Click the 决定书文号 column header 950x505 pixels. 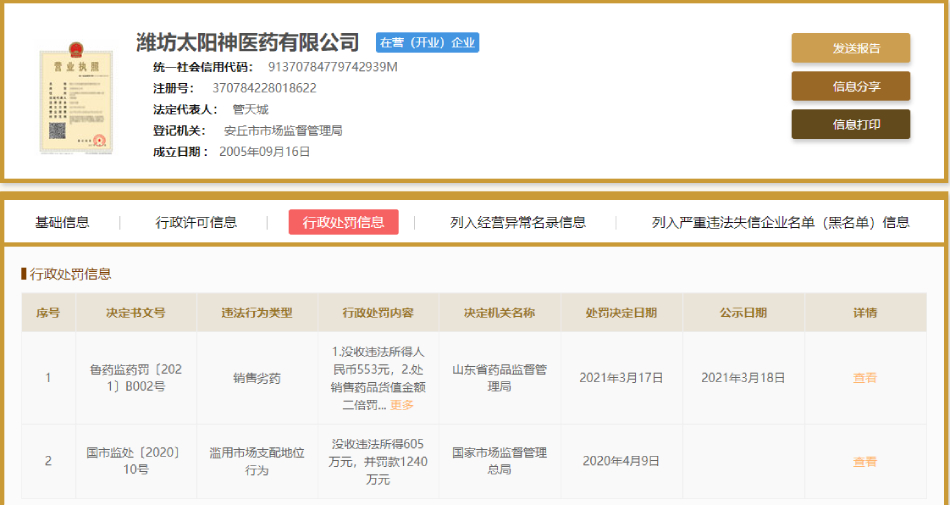click(x=136, y=313)
